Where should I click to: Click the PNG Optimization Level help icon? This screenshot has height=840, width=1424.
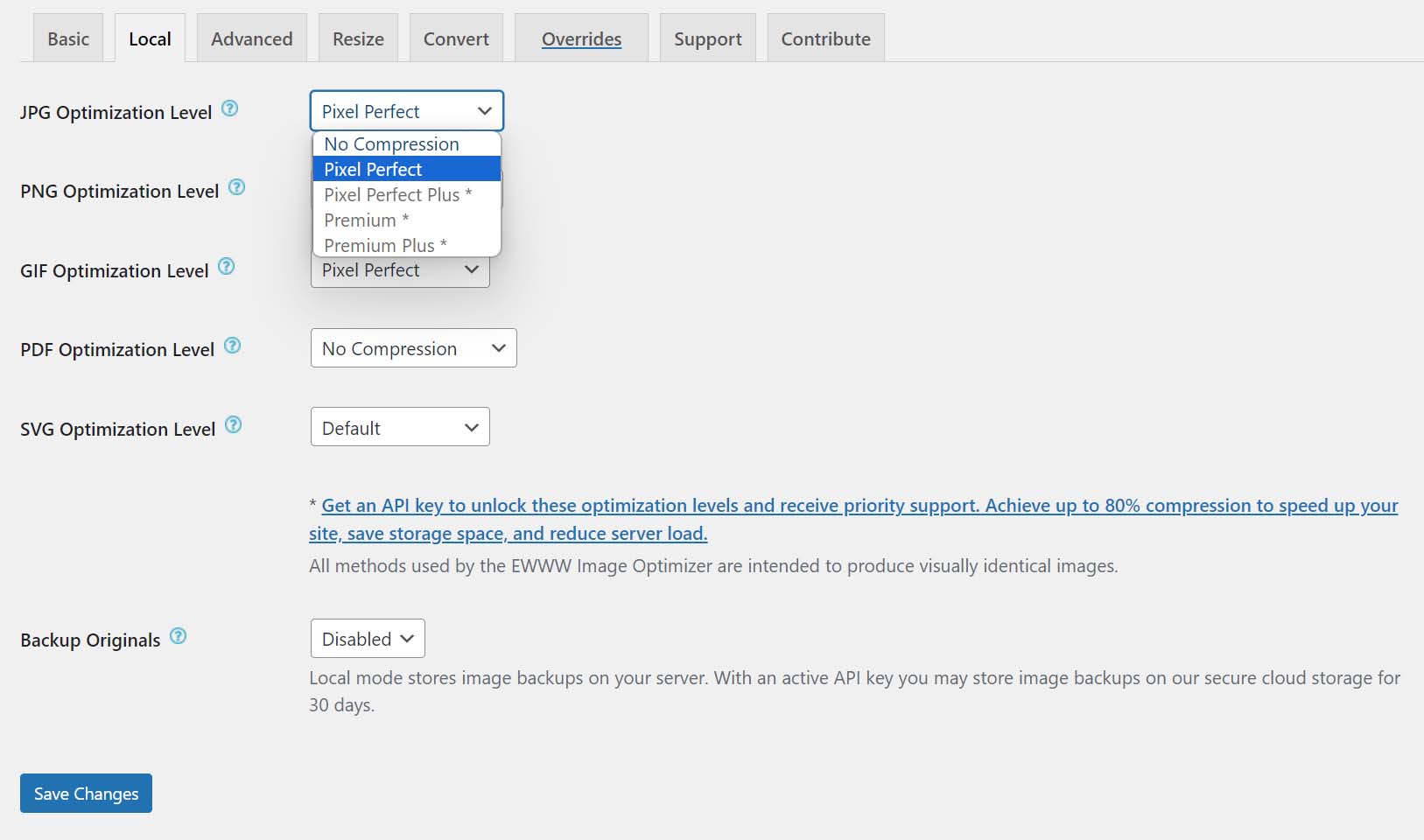click(235, 186)
